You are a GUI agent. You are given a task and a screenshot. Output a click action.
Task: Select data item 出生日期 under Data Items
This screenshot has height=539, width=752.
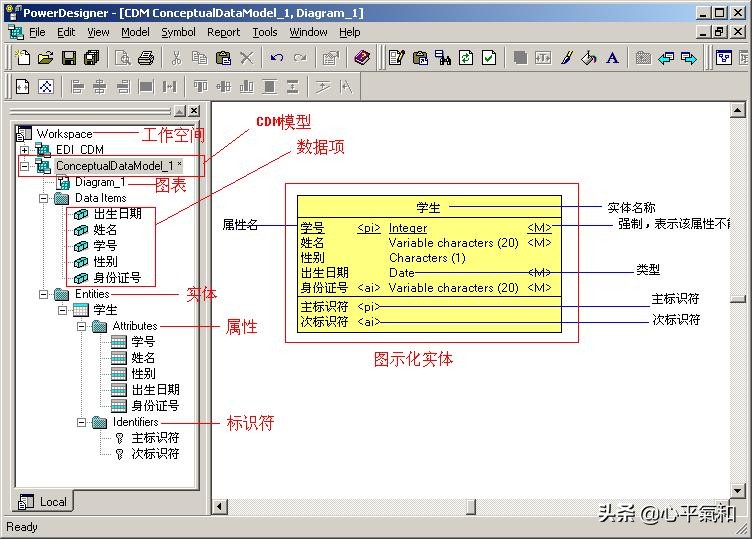coord(118,214)
